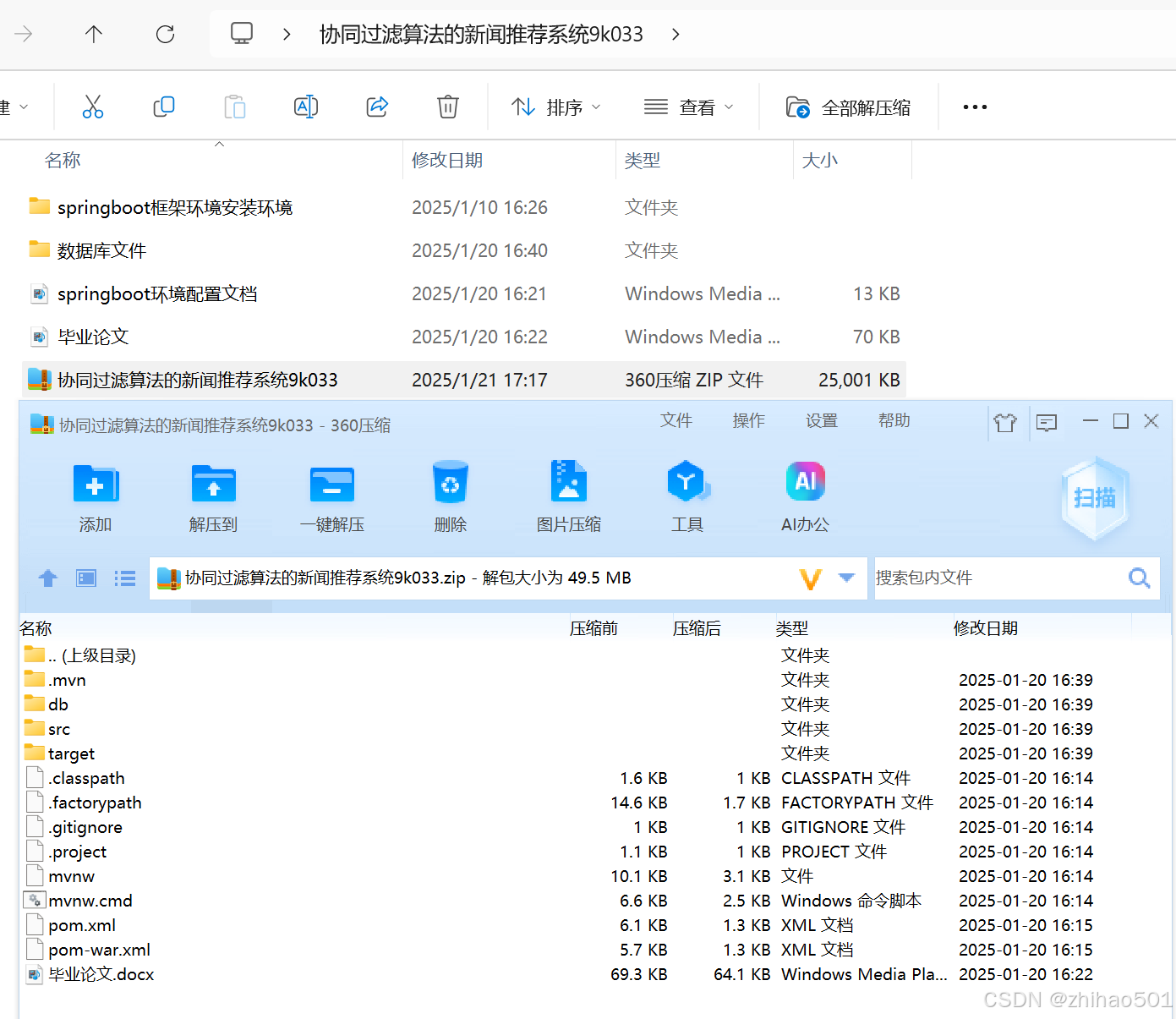This screenshot has width=1176, height=1019.
Task: Expand the address bar path chevron after folder name
Action: click(x=676, y=34)
